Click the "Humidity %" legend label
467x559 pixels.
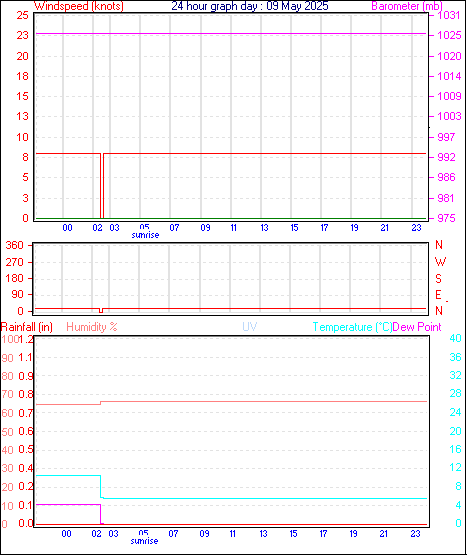(x=92, y=327)
